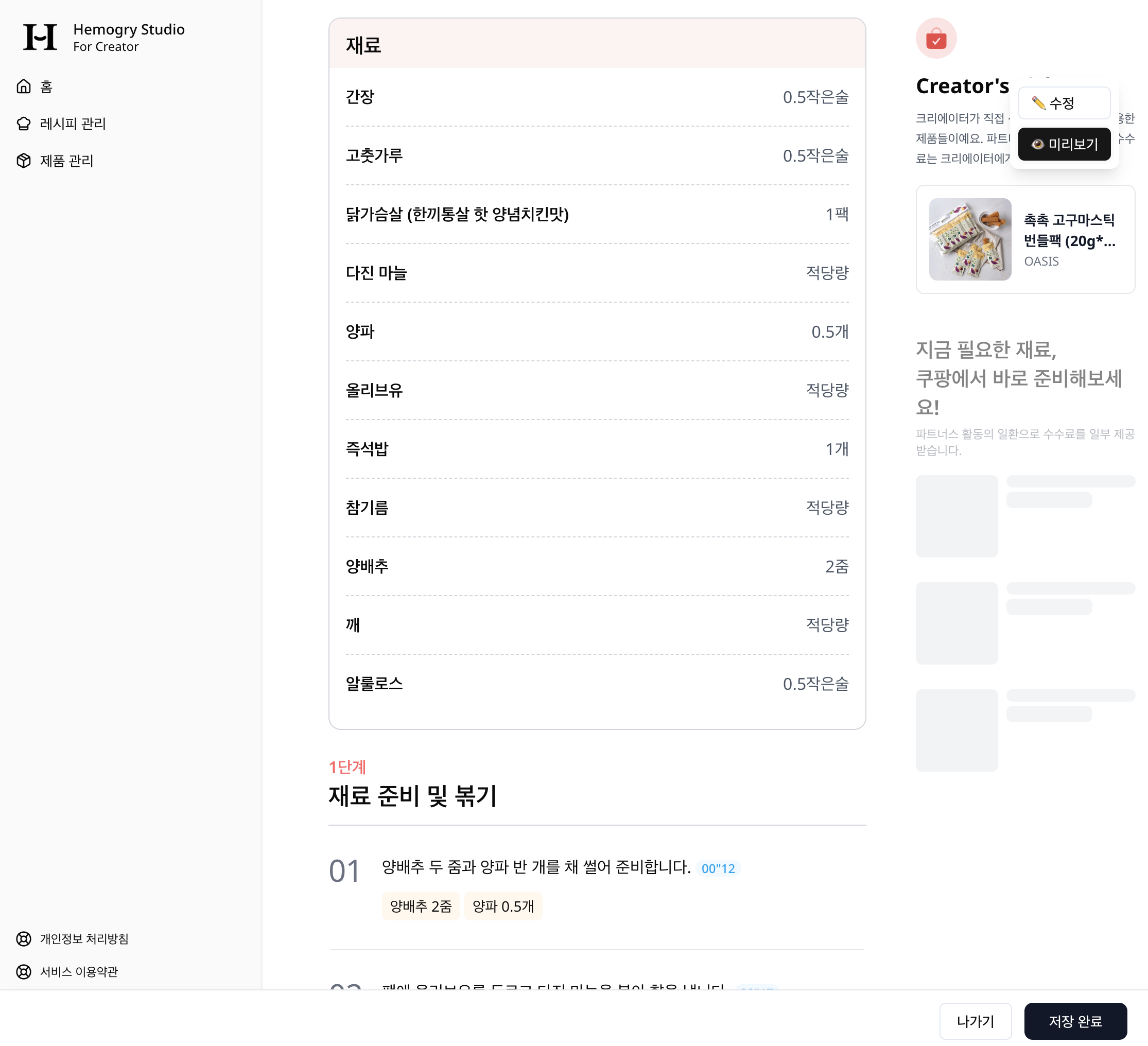Image resolution: width=1148 pixels, height=1046 pixels.
Task: Click the 양파 0.5개 ingredient tag
Action: coord(503,906)
